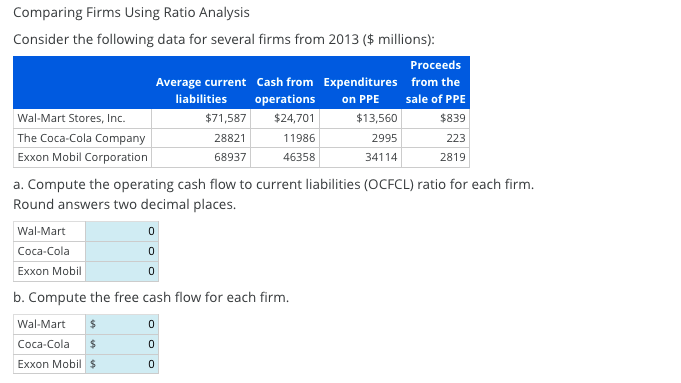Select Coca-Cola current liabilities value 28821
This screenshot has width=681, height=383.
[x=230, y=138]
